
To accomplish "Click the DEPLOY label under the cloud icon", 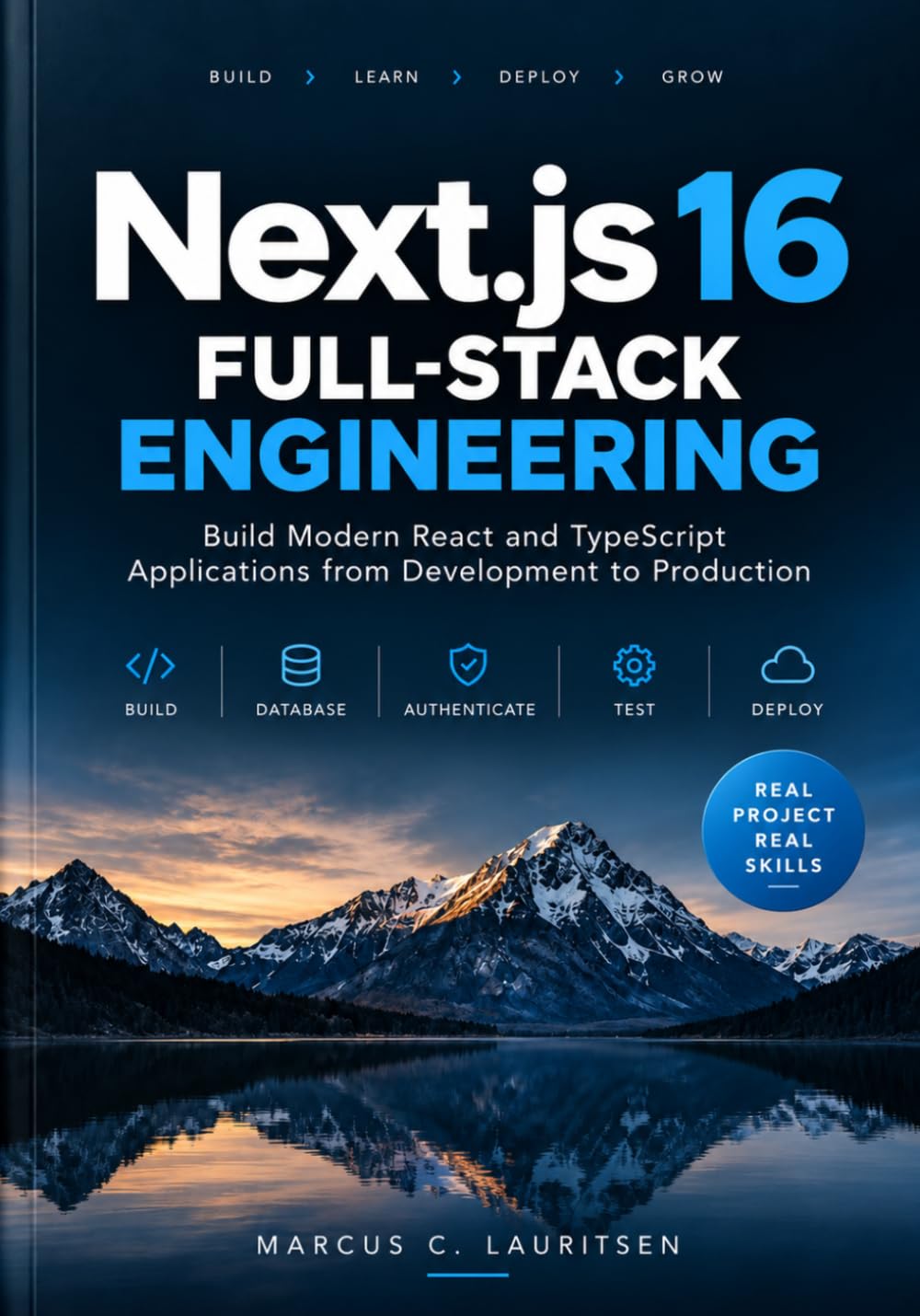I will 788,710.
